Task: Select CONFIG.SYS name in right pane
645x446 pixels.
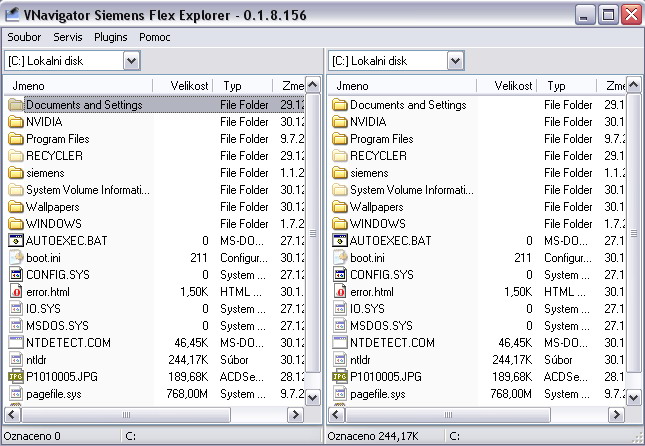Action: [x=382, y=275]
